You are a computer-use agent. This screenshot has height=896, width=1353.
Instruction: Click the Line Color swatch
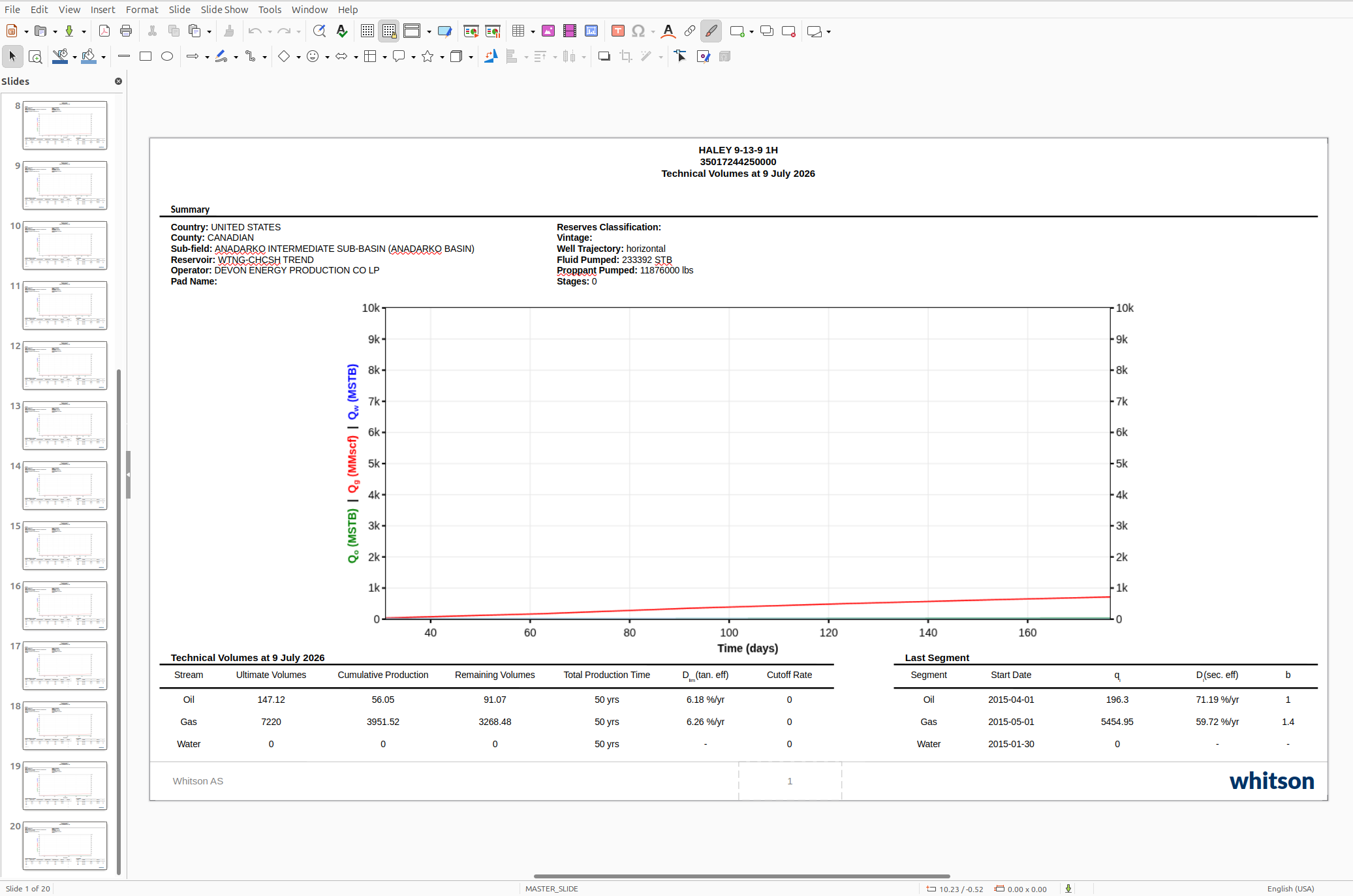(x=60, y=57)
